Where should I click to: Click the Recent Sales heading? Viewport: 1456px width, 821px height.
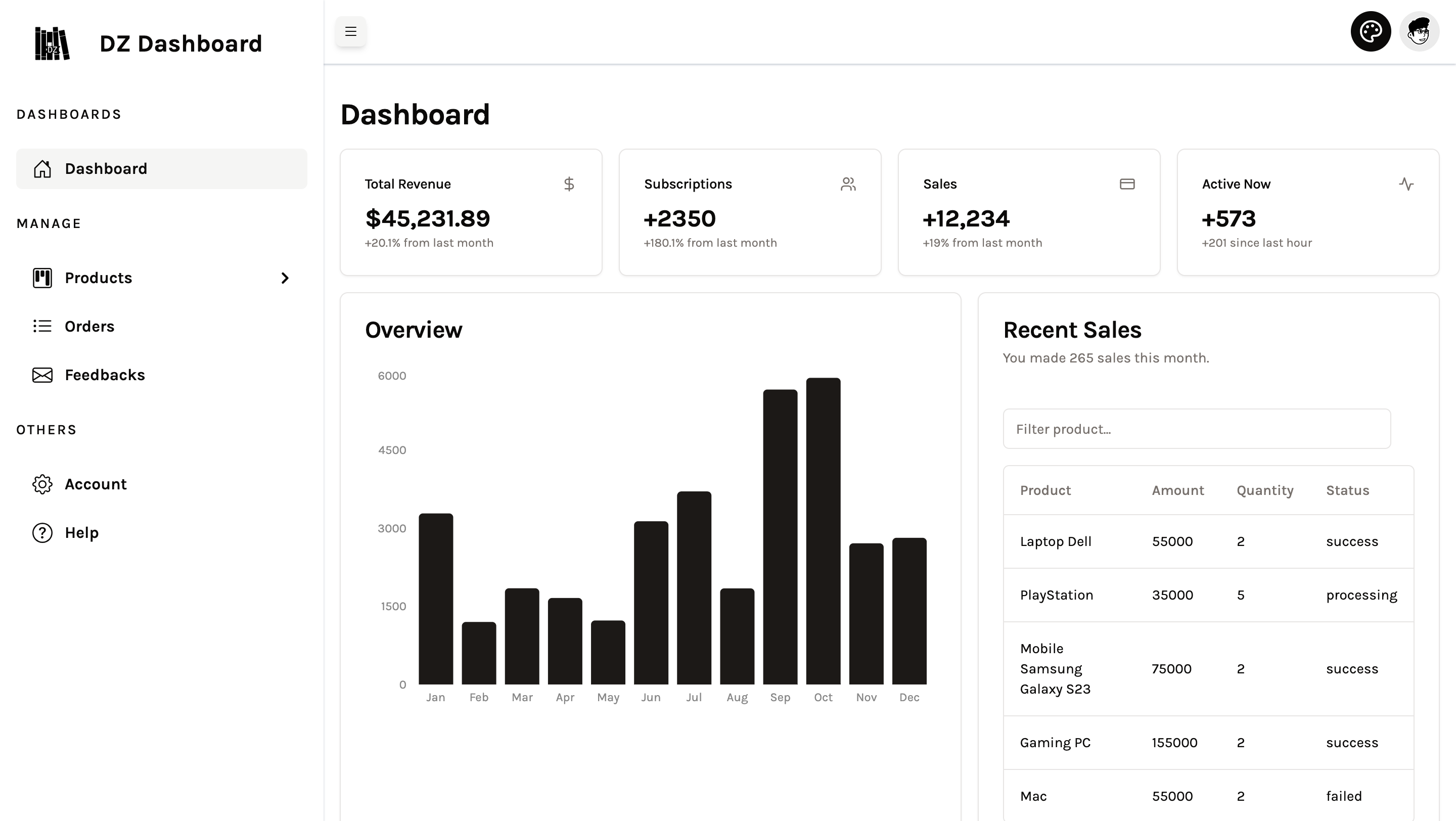[x=1072, y=330]
